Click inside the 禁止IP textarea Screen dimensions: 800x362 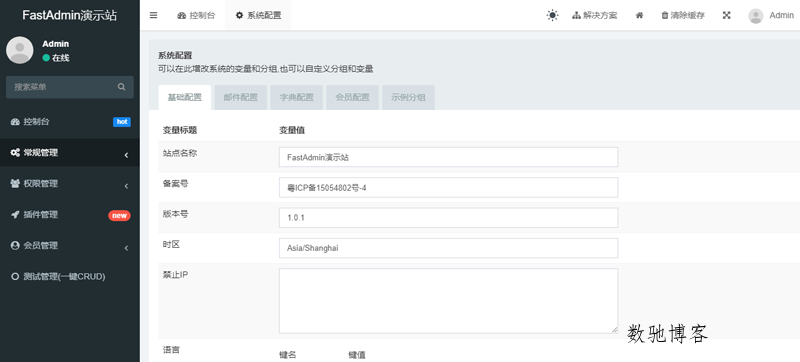click(x=448, y=301)
